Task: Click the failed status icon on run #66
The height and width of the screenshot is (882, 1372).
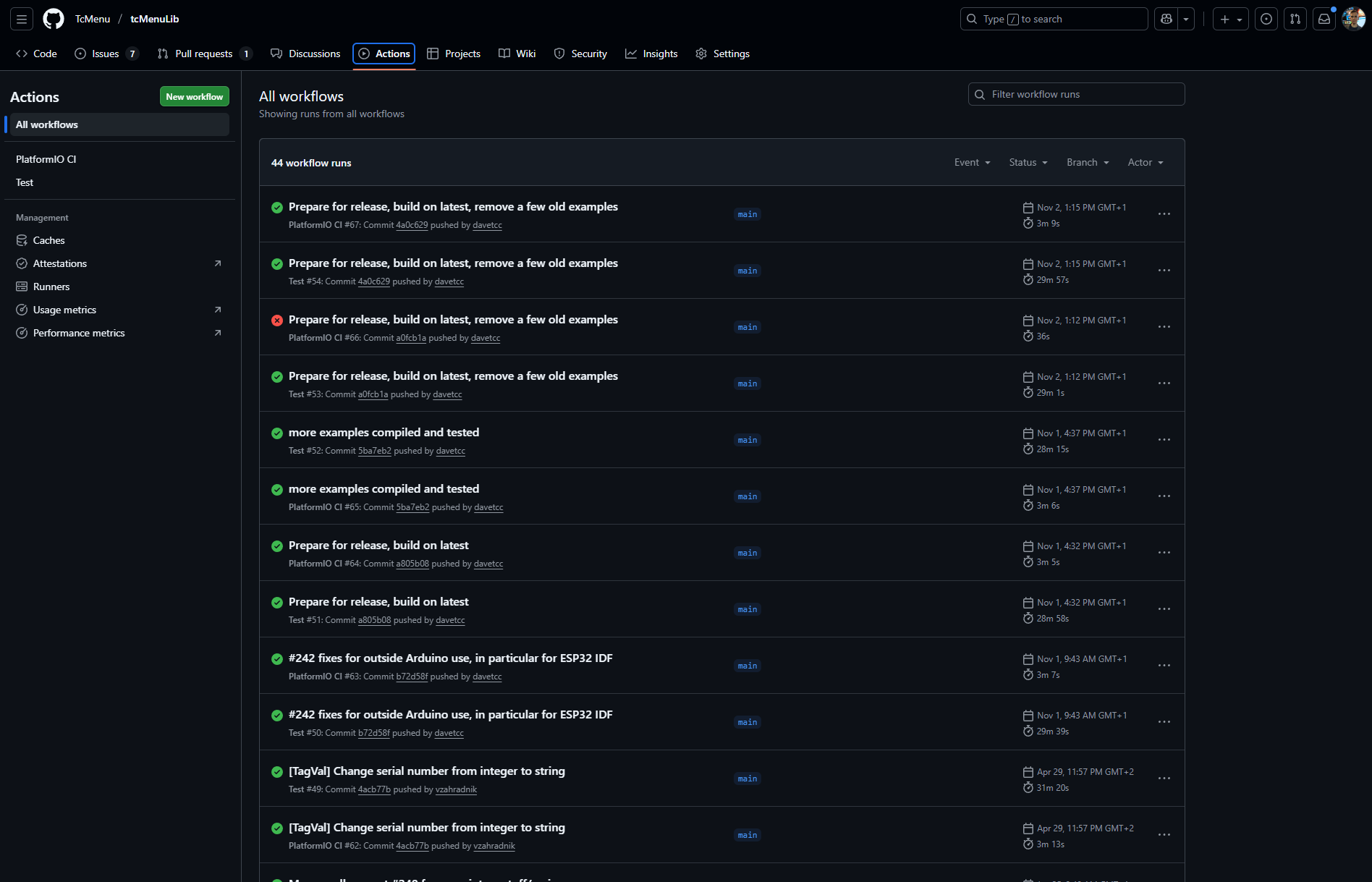Action: (x=277, y=321)
